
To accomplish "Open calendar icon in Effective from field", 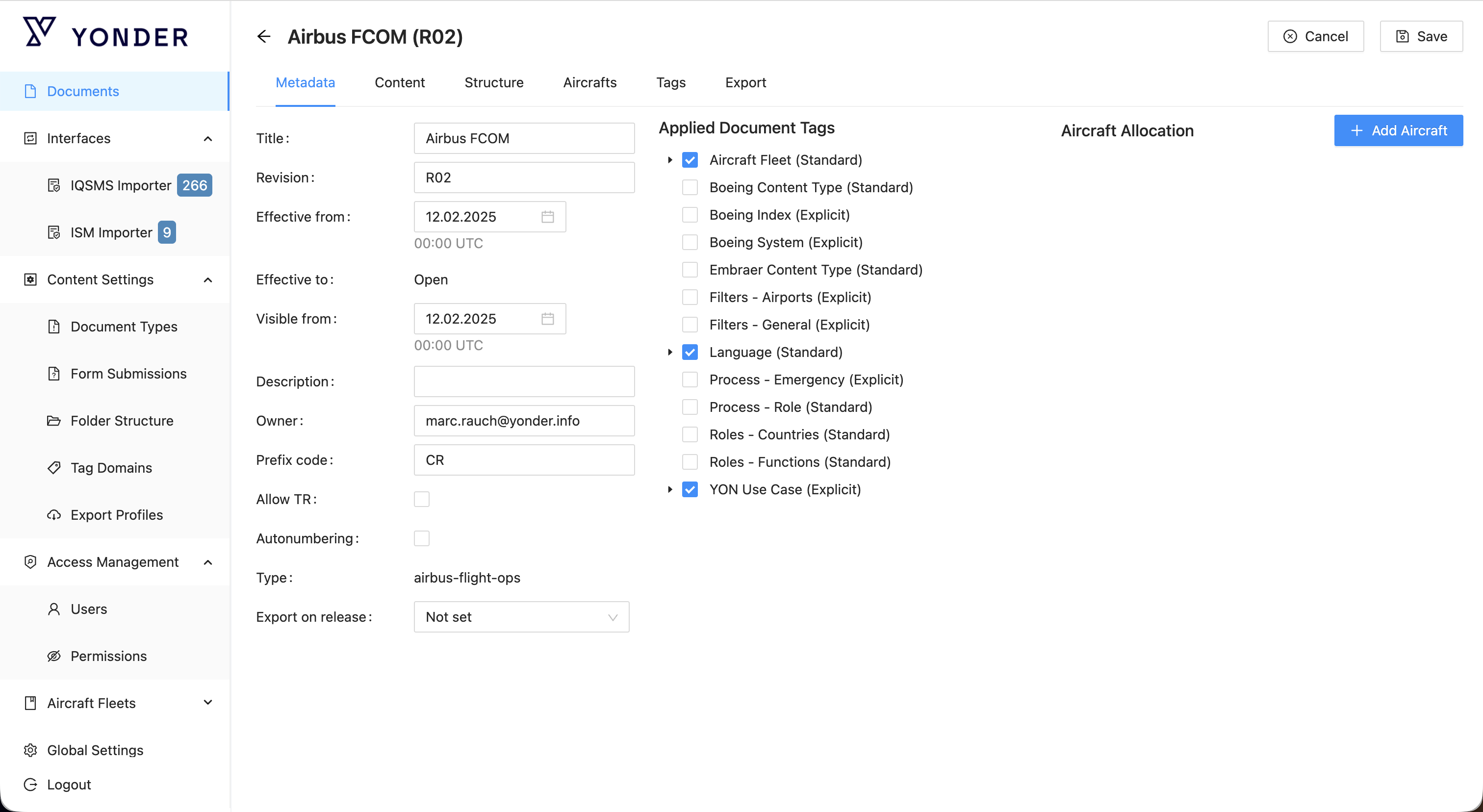I will point(547,217).
